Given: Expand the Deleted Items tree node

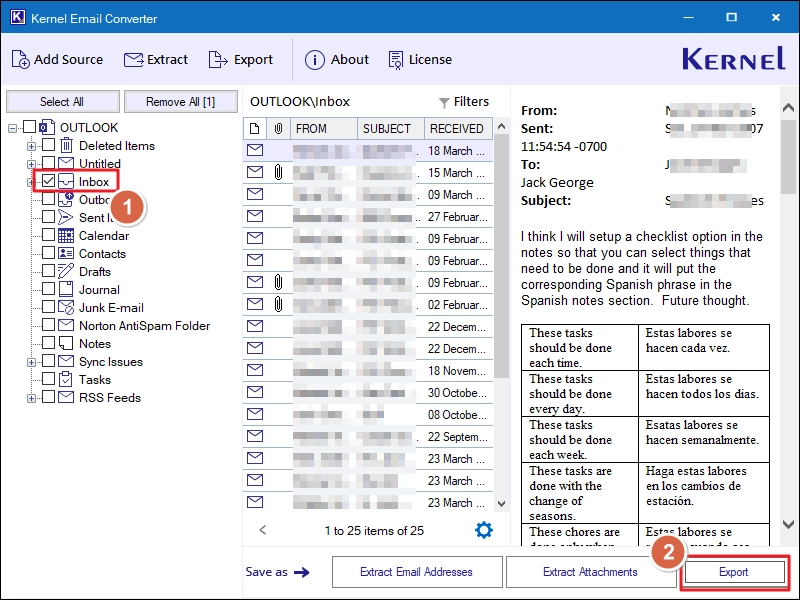Looking at the screenshot, I should (x=31, y=146).
